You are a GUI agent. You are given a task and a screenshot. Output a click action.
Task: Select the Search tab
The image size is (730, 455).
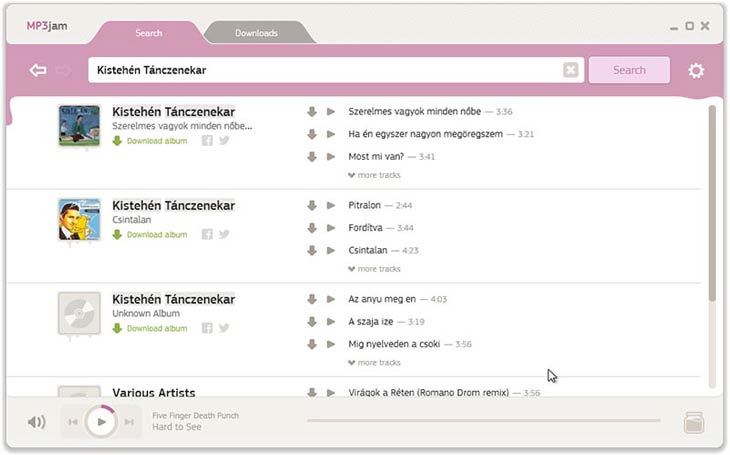pyautogui.click(x=148, y=33)
